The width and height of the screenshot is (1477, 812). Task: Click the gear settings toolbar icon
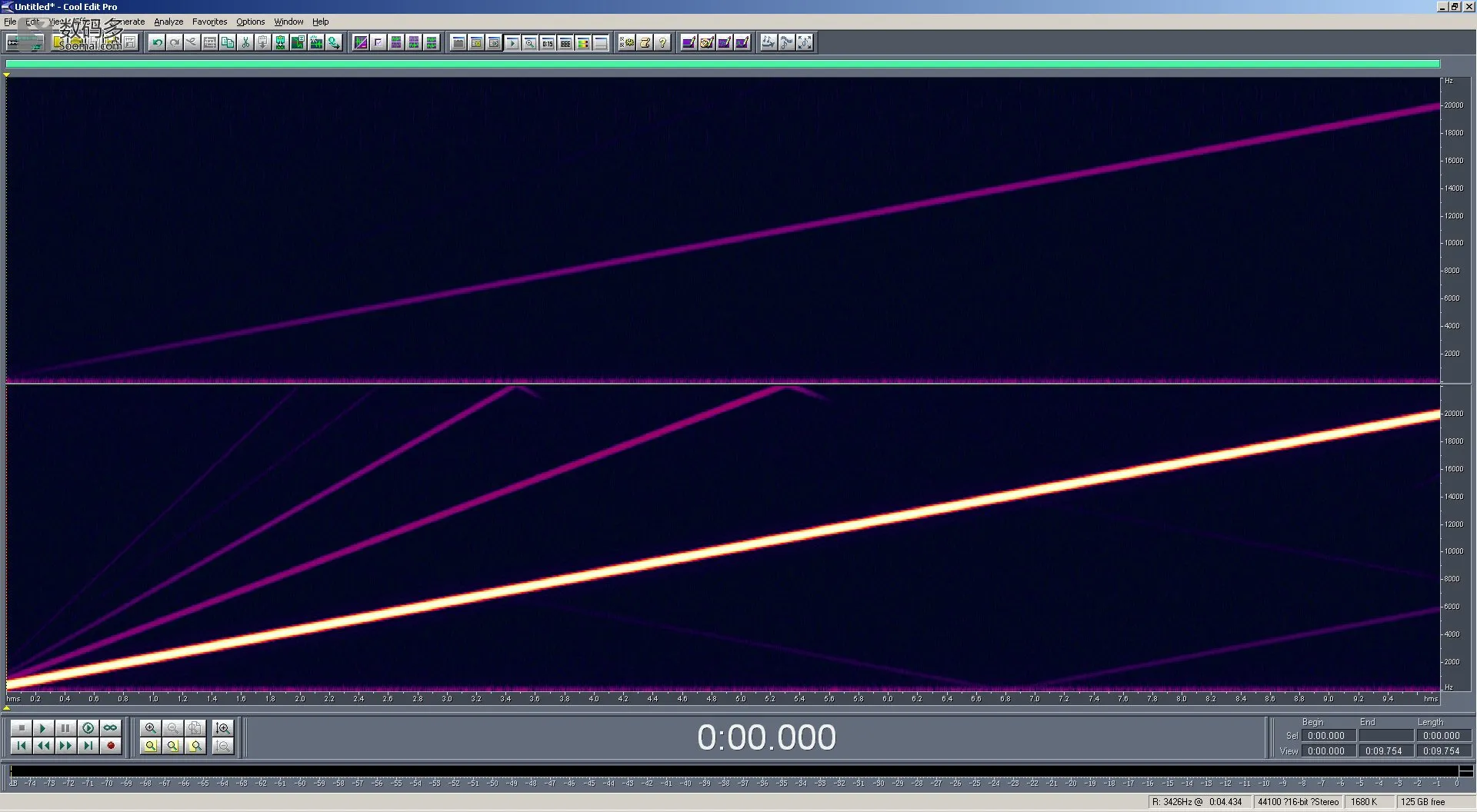[627, 42]
